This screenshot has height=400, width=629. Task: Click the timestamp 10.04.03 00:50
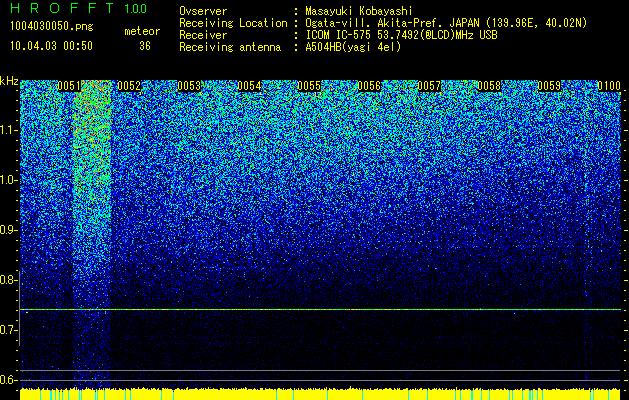point(51,46)
